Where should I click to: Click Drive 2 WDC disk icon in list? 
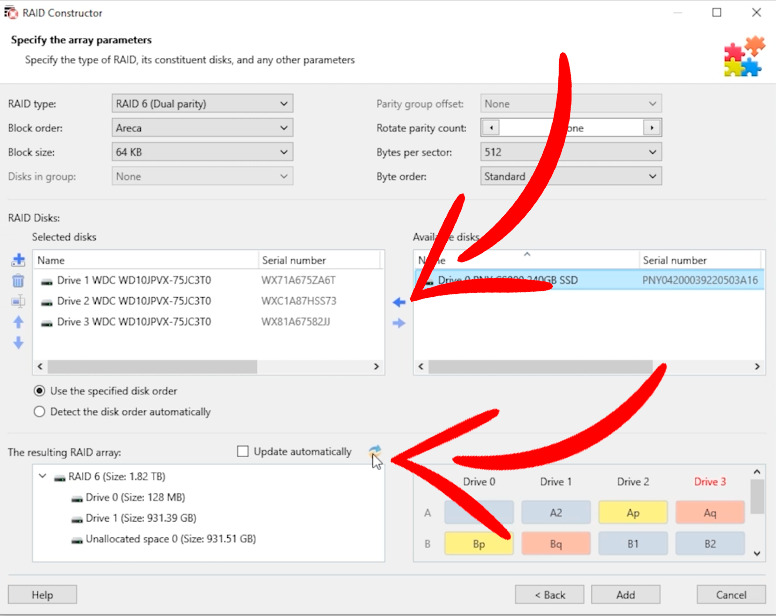point(47,302)
